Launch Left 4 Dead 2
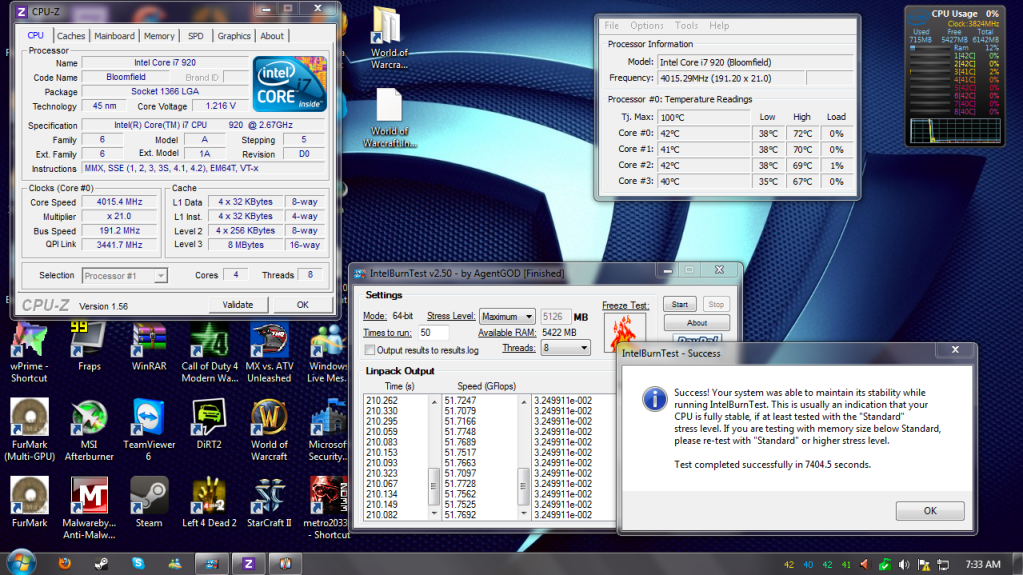Viewport: 1023px width, 575px height. (x=209, y=495)
